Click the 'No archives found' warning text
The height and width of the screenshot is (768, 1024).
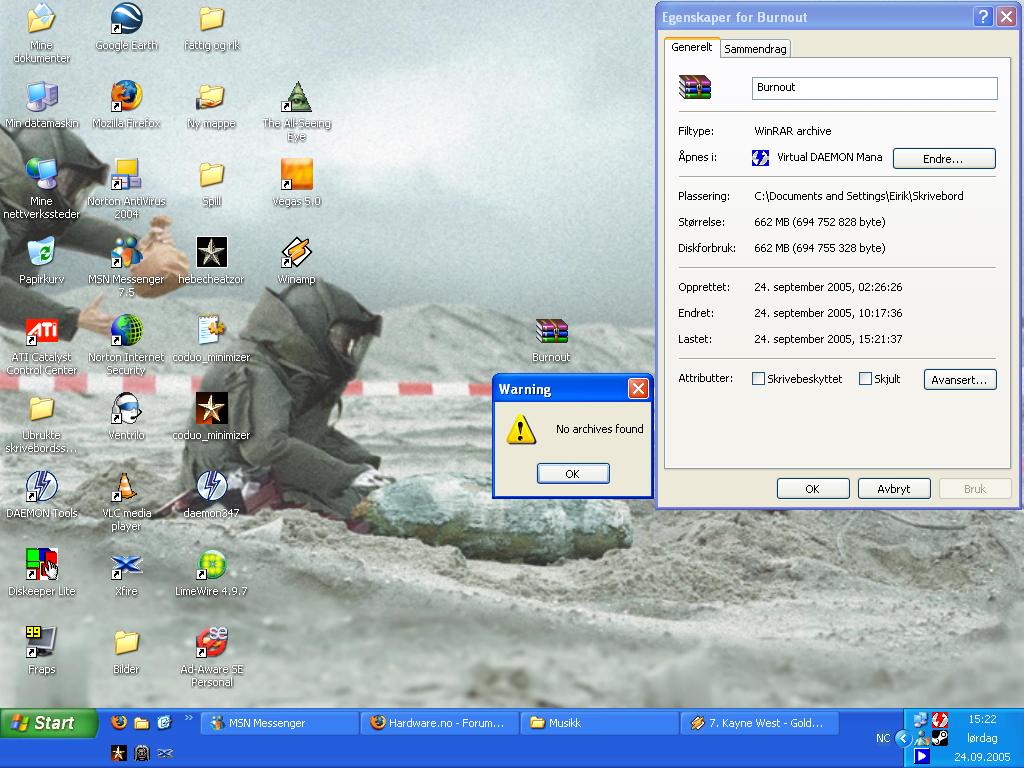coord(600,429)
